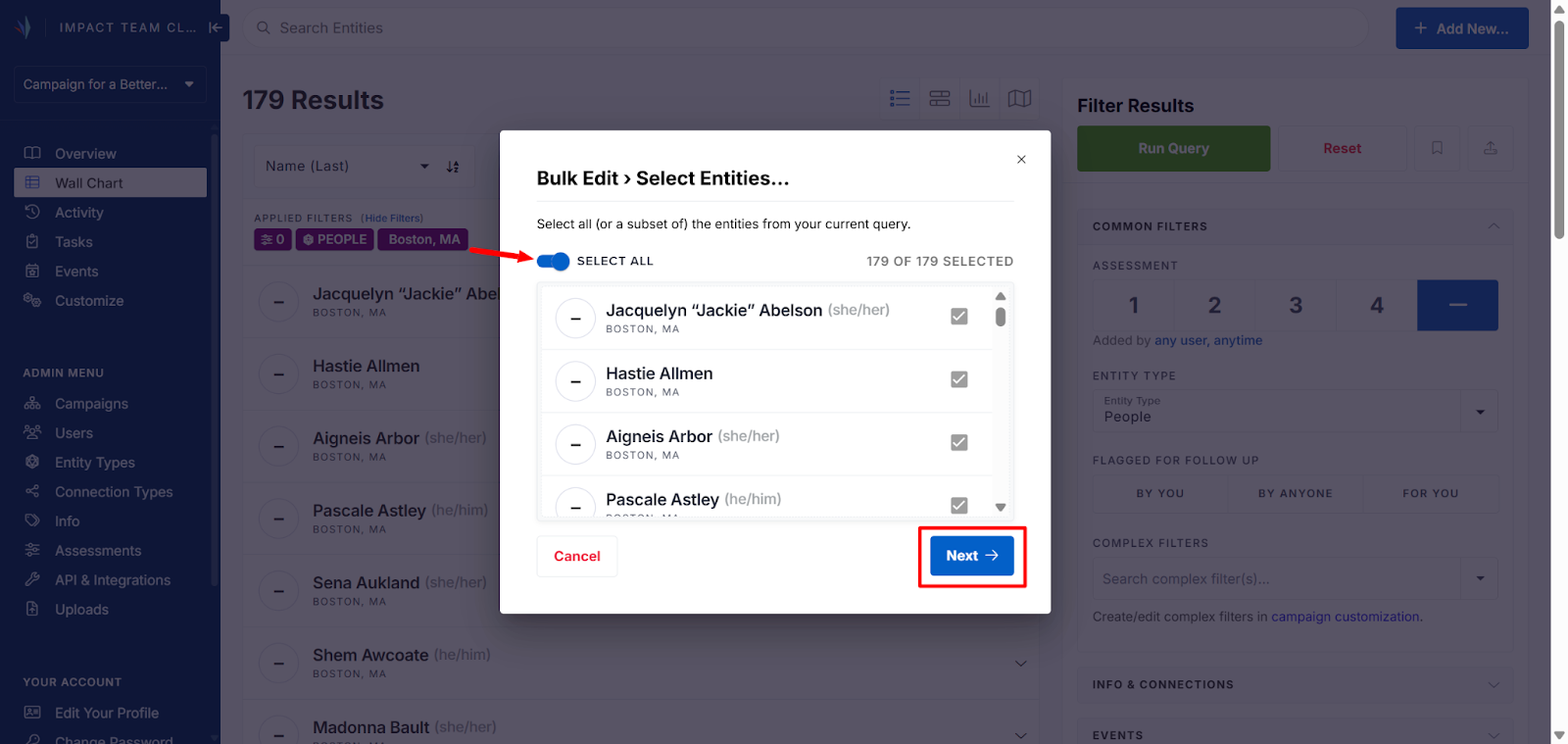Toggle the unassessed dash assessment filter
Screen dimensions: 1568x744
pyautogui.click(x=1457, y=305)
